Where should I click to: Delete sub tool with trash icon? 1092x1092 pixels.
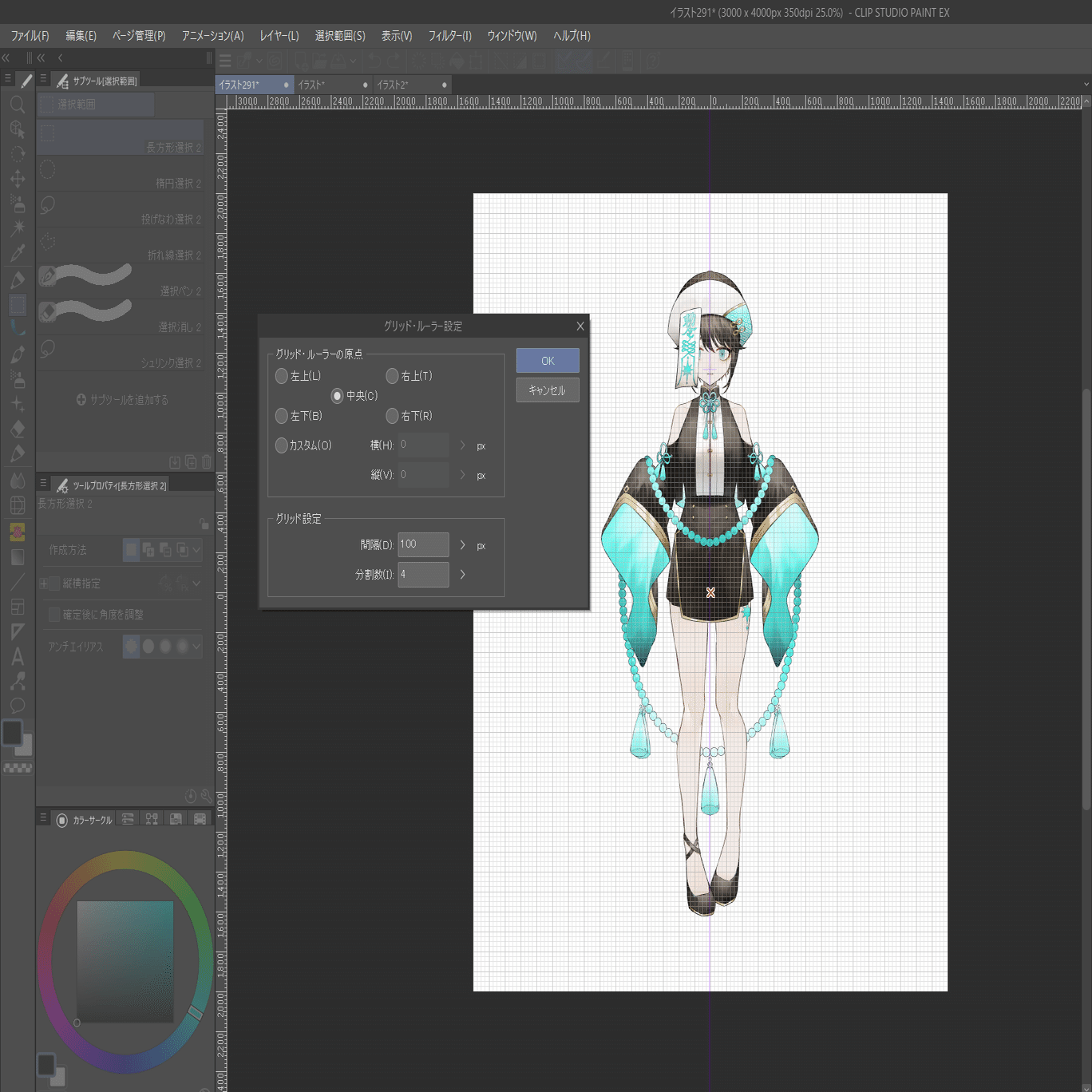pyautogui.click(x=207, y=461)
